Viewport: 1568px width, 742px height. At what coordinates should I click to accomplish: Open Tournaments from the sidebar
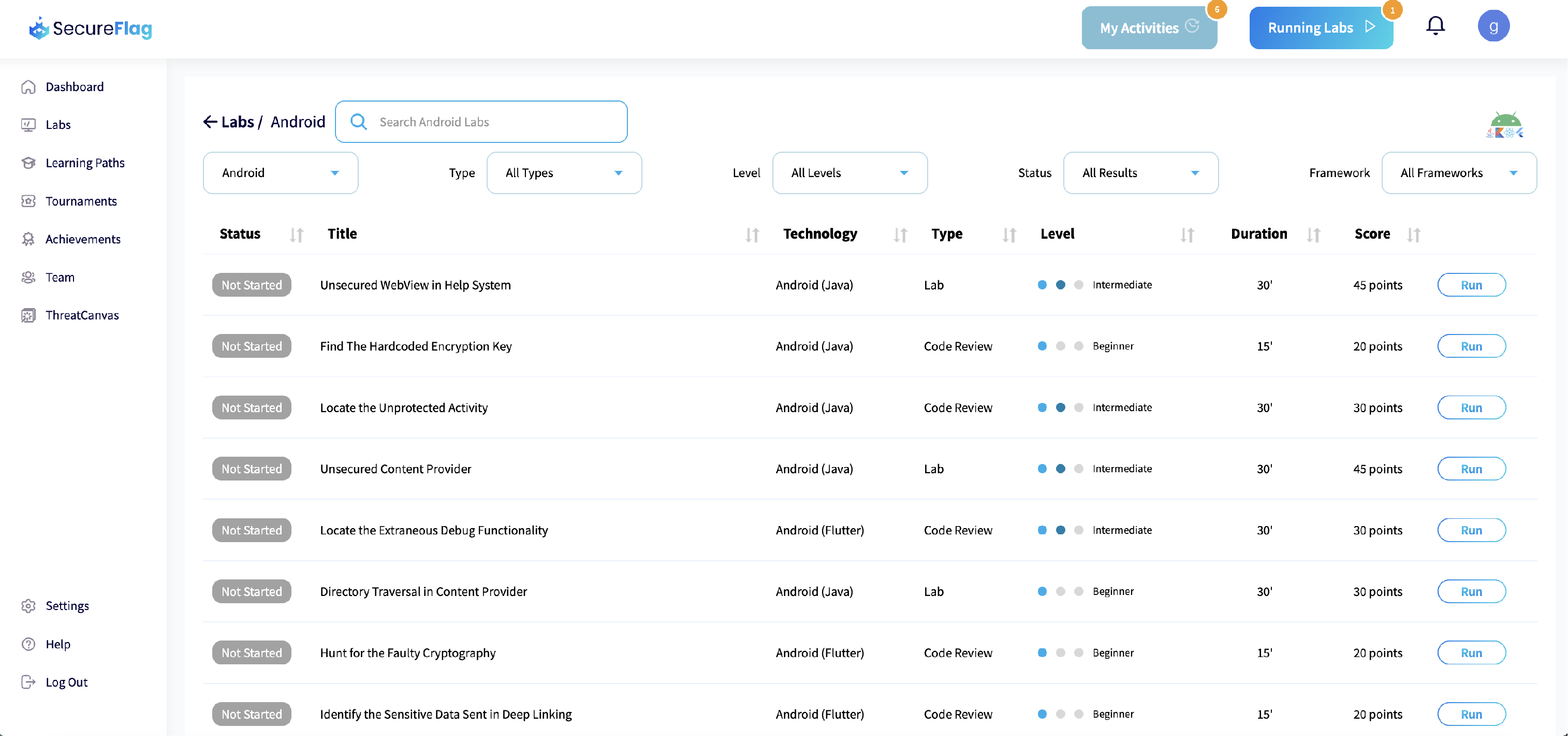[81, 201]
